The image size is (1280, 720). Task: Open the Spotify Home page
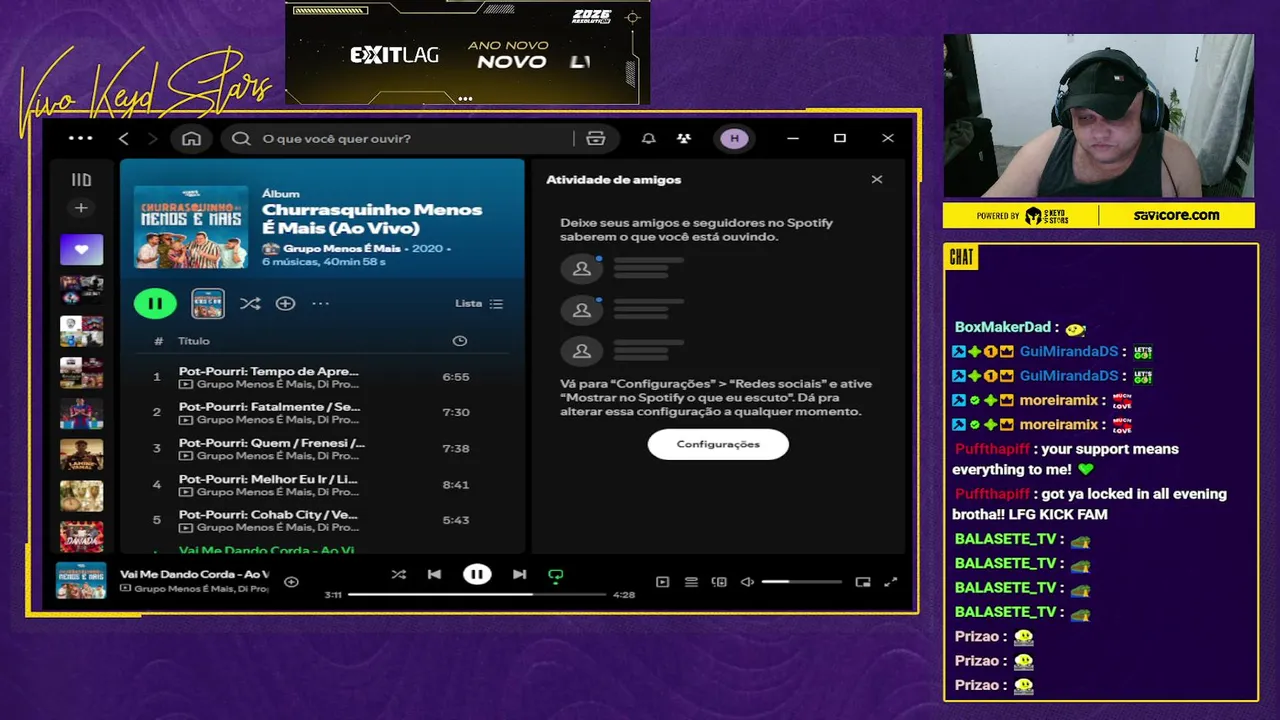(x=191, y=138)
